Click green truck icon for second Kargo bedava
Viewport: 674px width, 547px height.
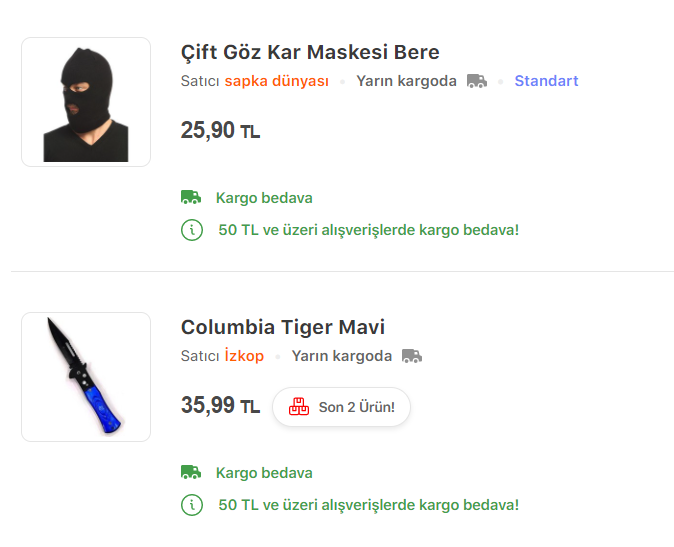[x=191, y=472]
